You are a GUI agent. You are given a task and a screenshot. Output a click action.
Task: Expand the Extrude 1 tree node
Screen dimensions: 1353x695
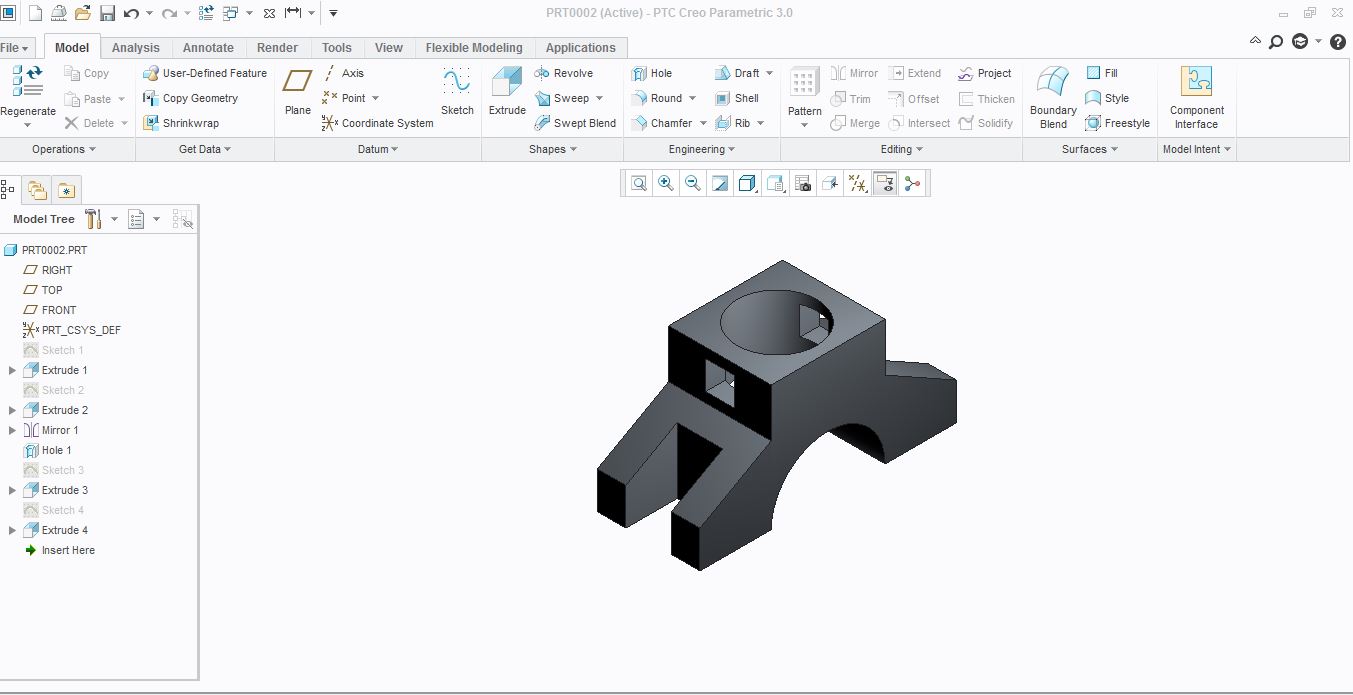(12, 370)
